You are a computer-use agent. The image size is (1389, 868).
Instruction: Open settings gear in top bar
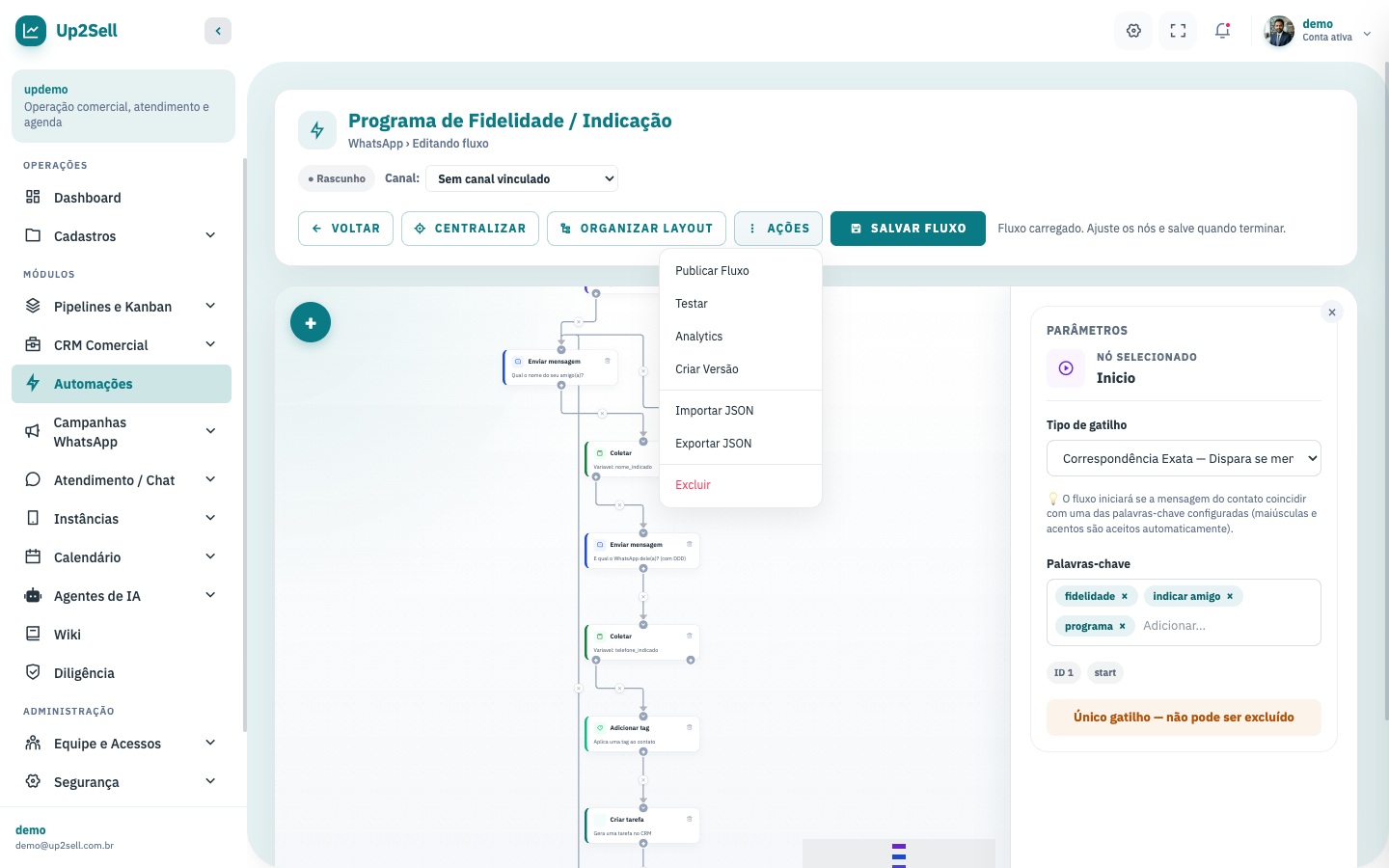(1133, 31)
